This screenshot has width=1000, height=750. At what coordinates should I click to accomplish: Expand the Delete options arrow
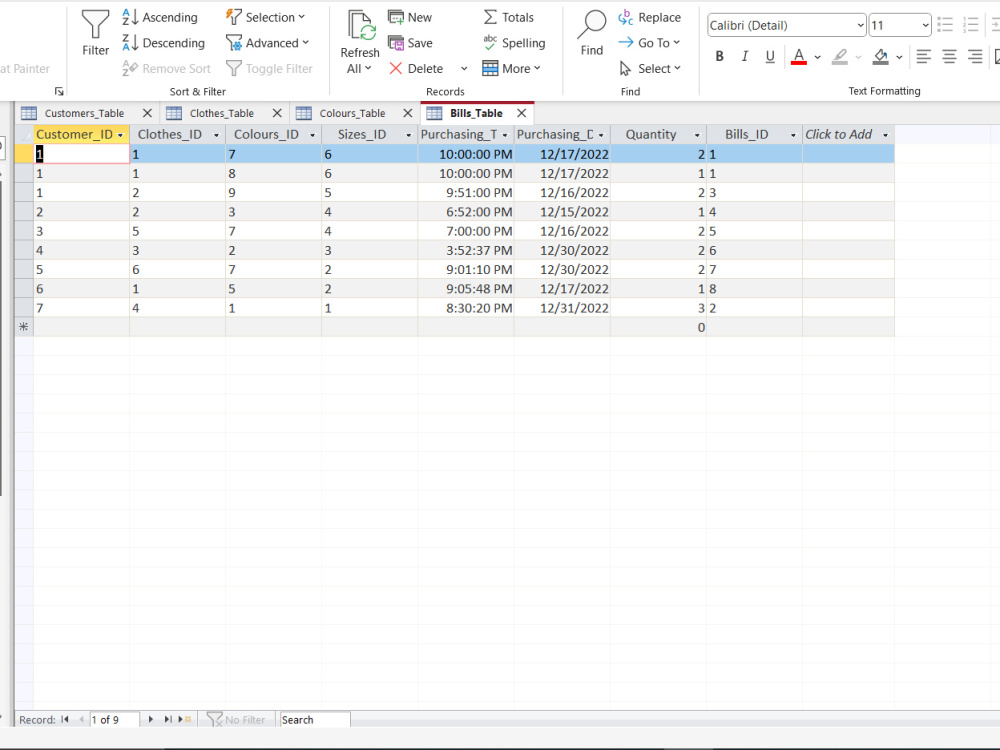(464, 68)
